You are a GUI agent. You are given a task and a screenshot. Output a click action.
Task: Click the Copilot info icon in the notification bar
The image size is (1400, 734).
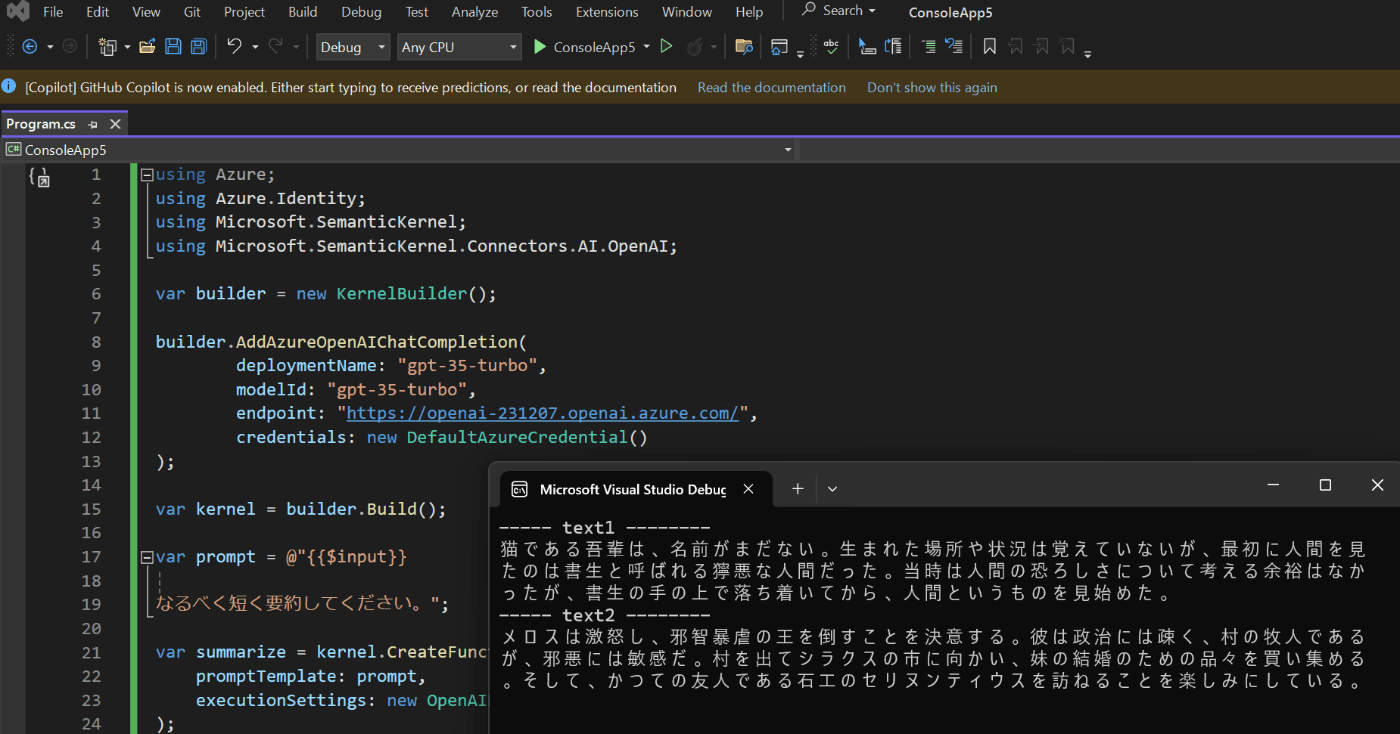9,87
